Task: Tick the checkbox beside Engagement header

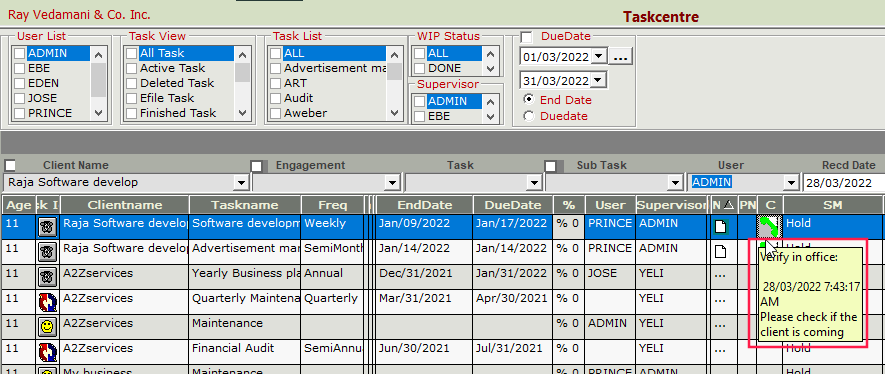Action: click(257, 166)
